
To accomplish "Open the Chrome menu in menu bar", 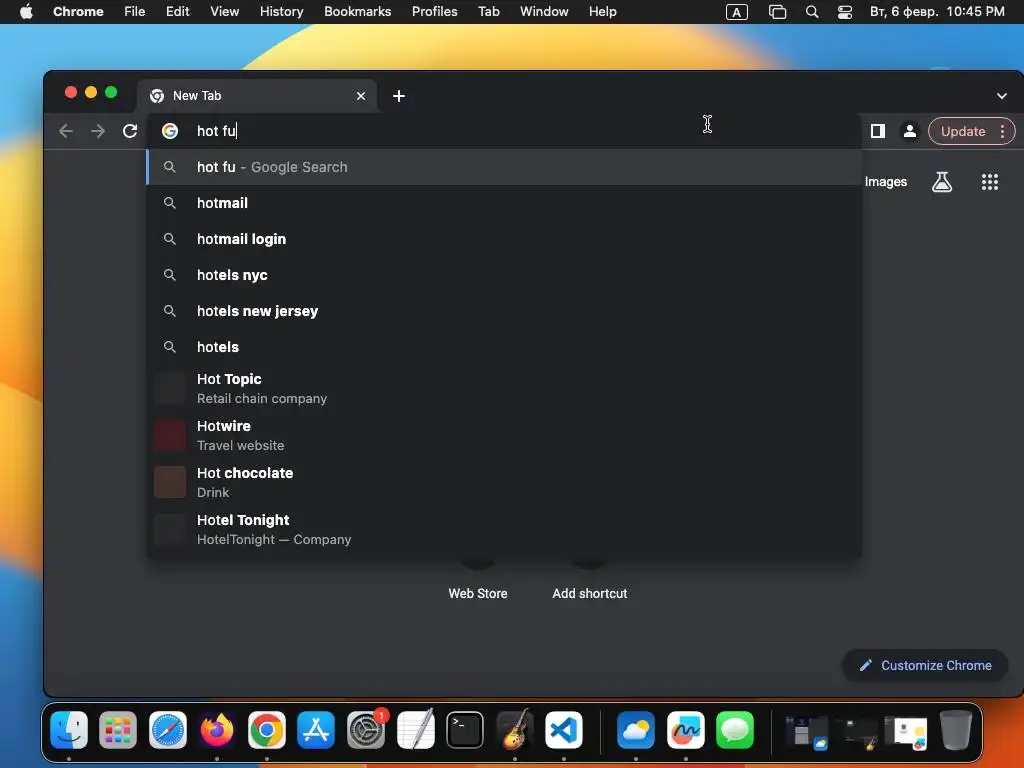I will 78,12.
